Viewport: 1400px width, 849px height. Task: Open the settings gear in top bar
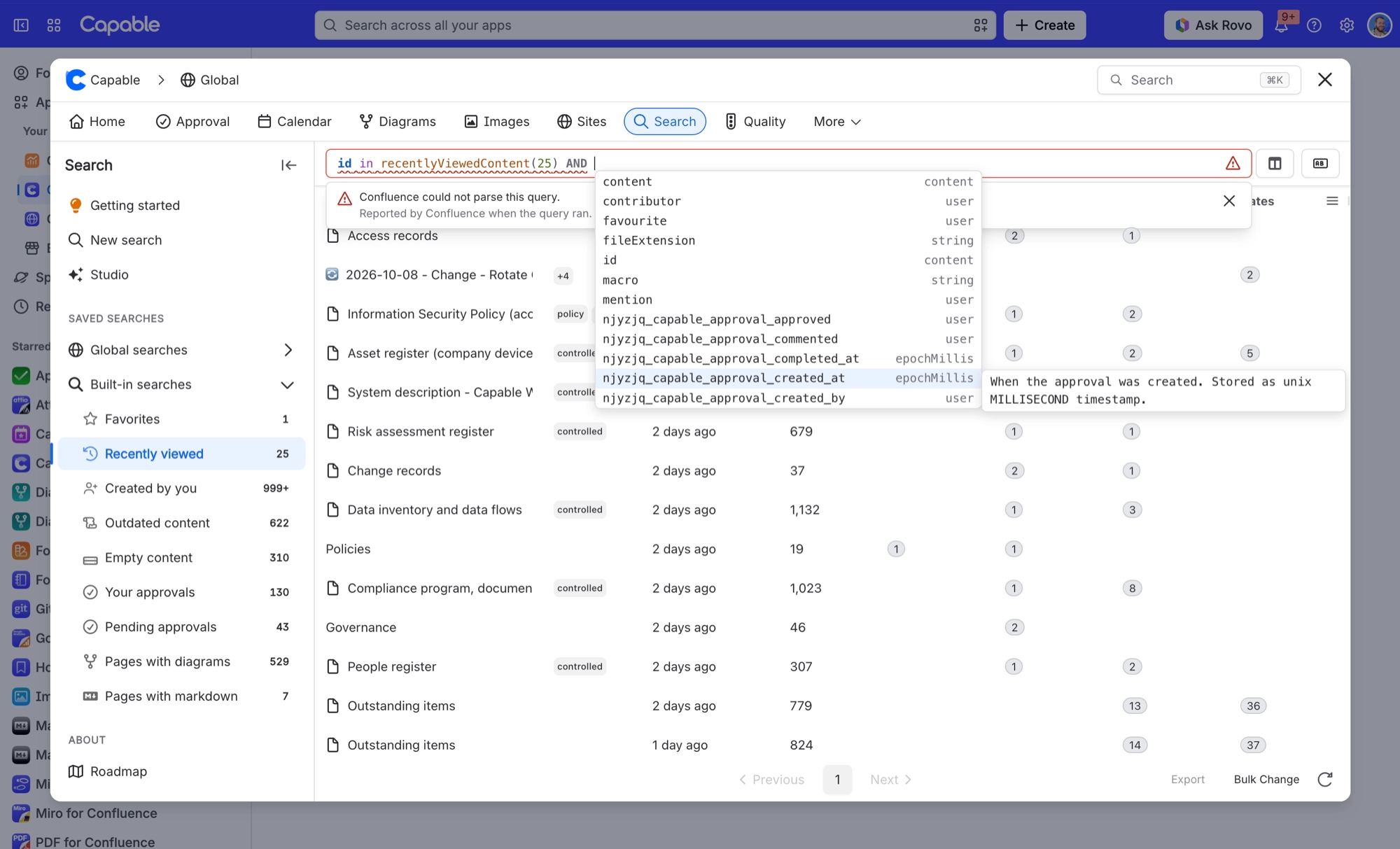coord(1347,25)
